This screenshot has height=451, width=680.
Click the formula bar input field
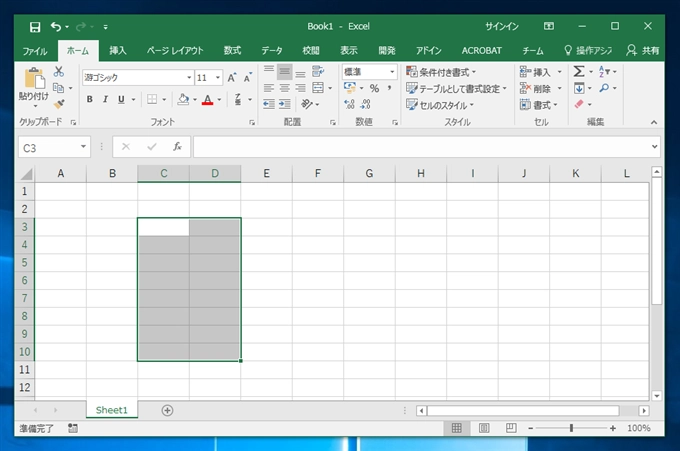click(421, 147)
